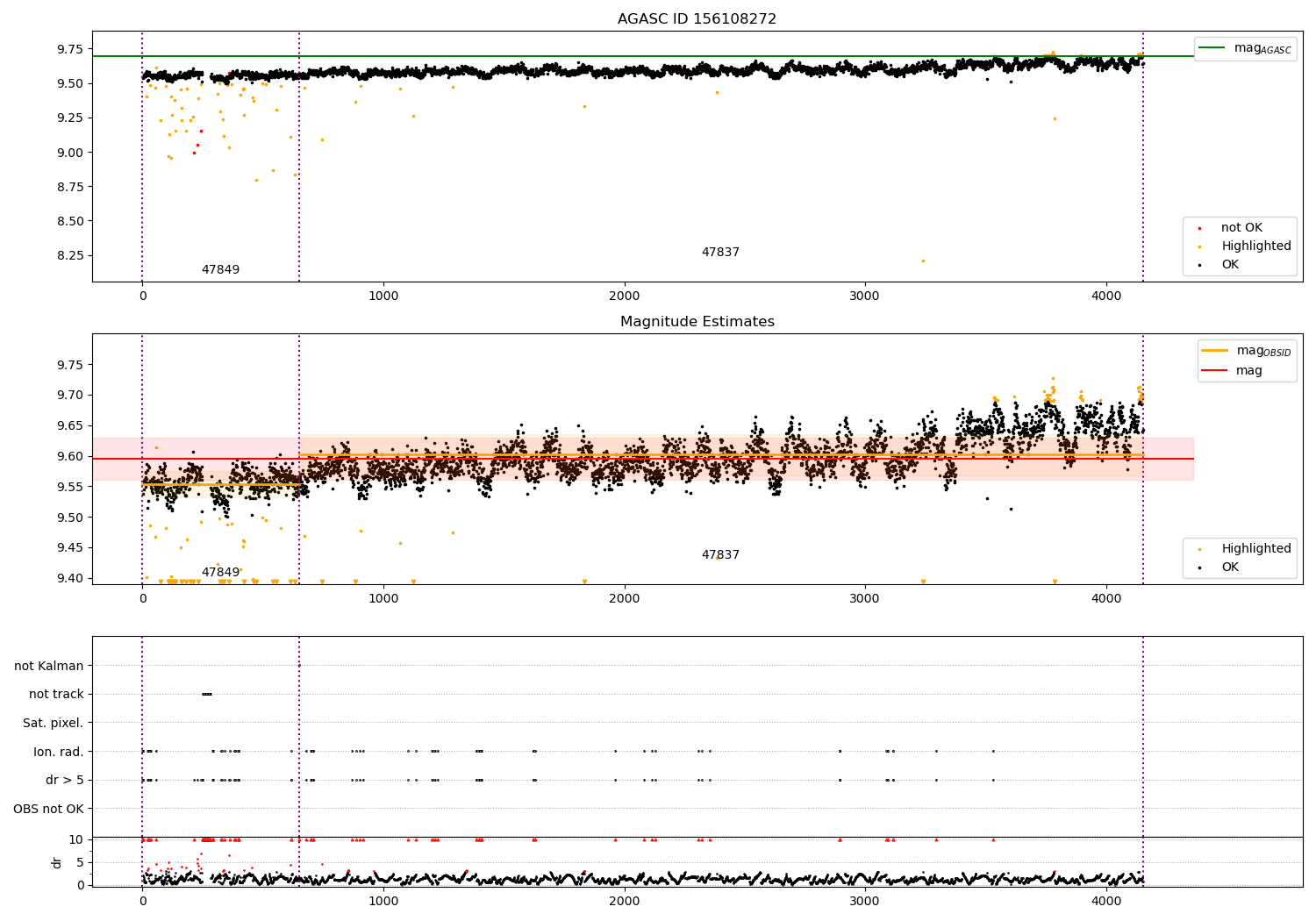Click the '9.00' y-tick in the top plot
Image resolution: width=1316 pixels, height=921 pixels.
click(69, 152)
